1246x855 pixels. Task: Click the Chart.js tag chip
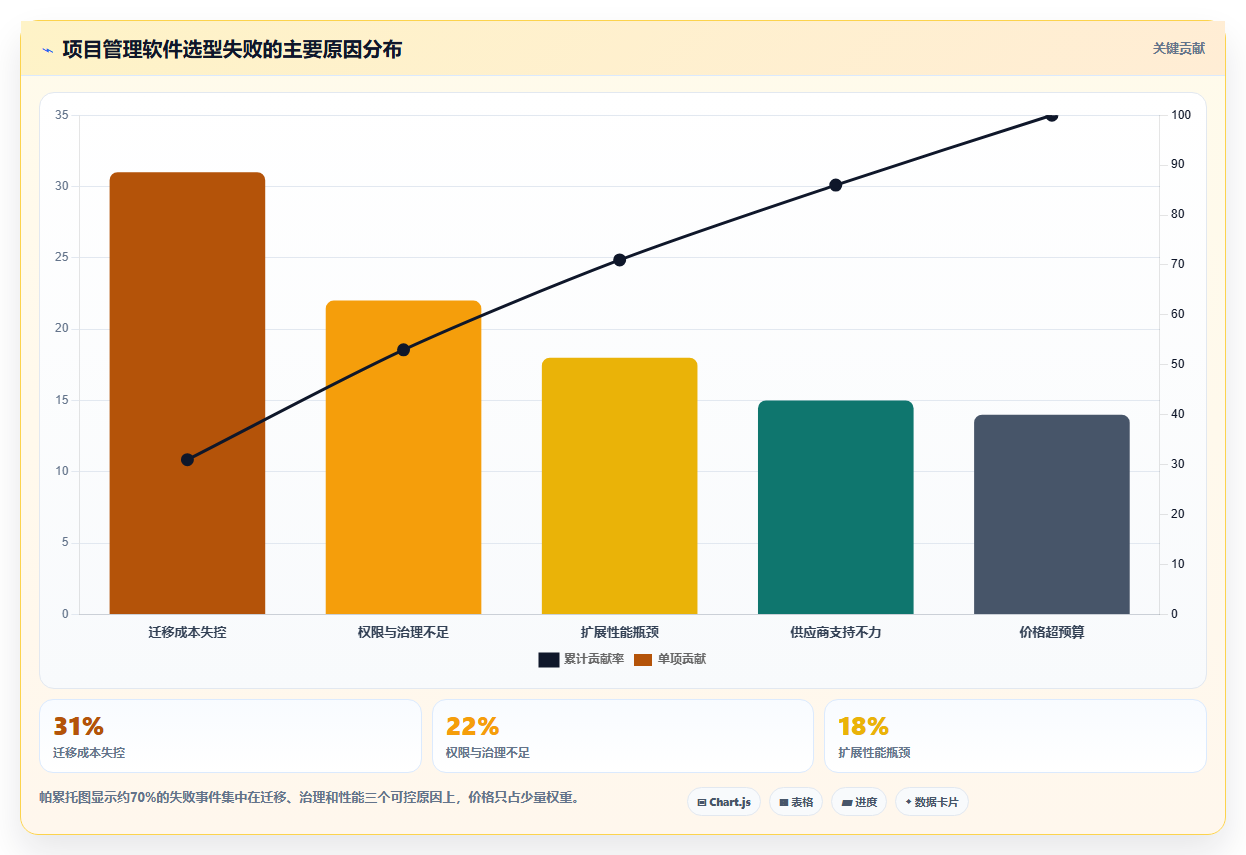tap(724, 802)
